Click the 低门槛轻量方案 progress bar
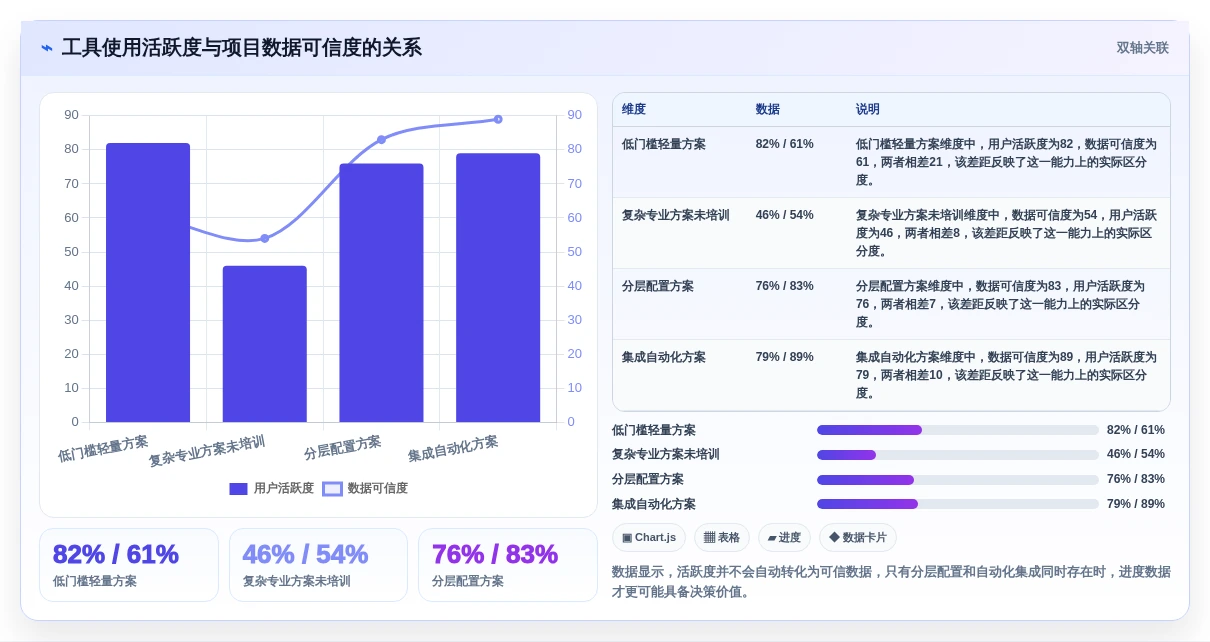 pyautogui.click(x=958, y=430)
